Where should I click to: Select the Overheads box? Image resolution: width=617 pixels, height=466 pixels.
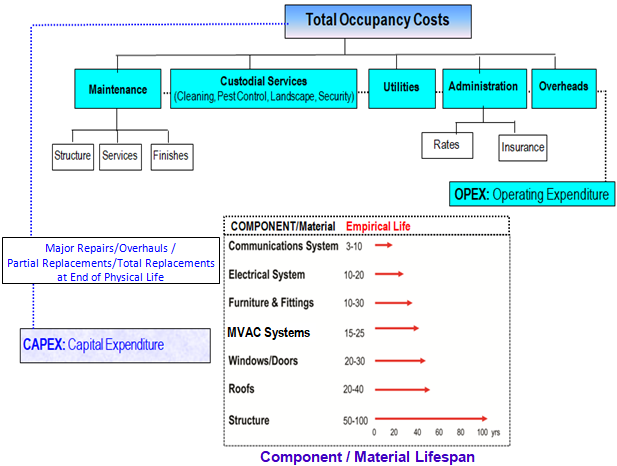(x=563, y=88)
